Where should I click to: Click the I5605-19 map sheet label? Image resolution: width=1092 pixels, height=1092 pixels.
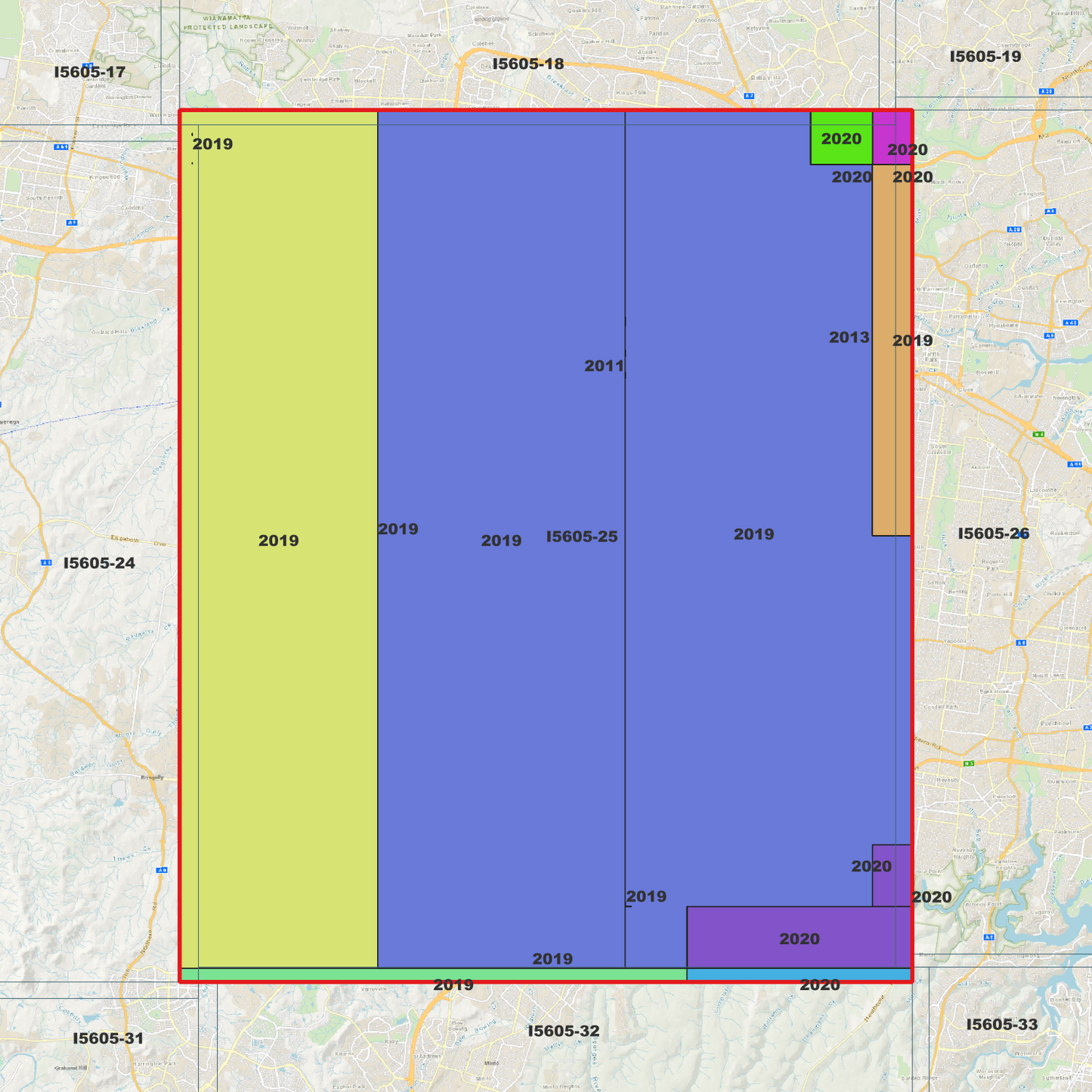click(x=985, y=57)
